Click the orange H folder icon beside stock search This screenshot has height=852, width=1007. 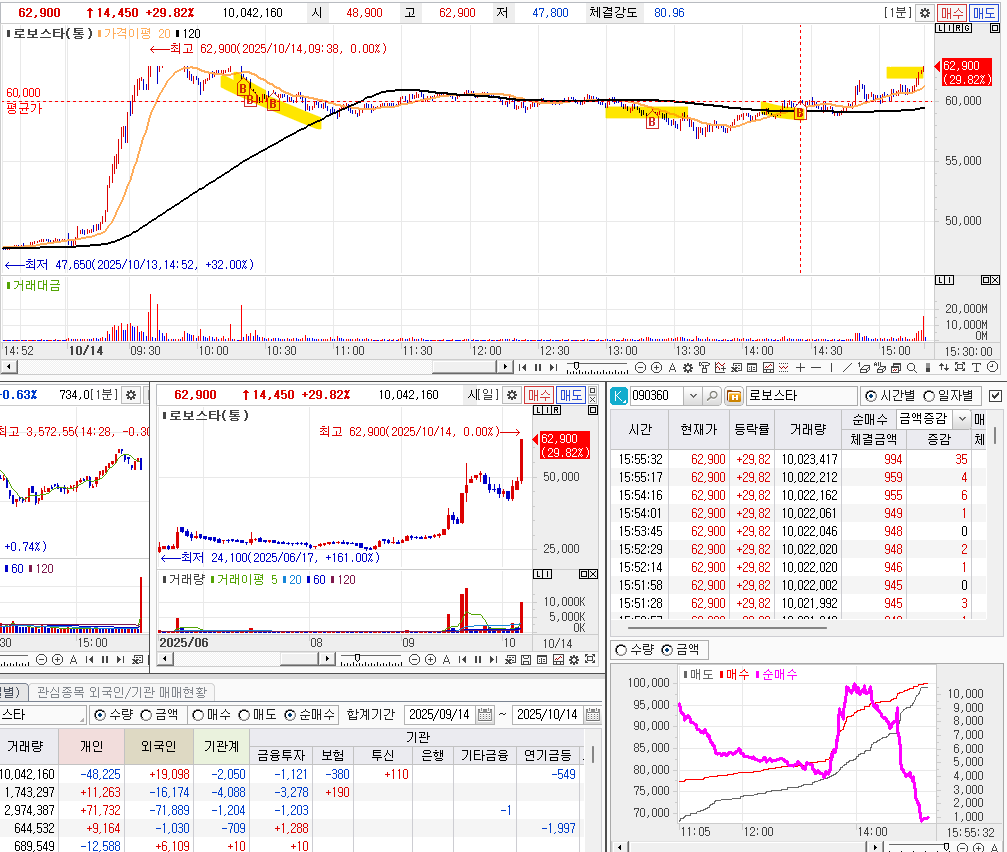[x=733, y=396]
